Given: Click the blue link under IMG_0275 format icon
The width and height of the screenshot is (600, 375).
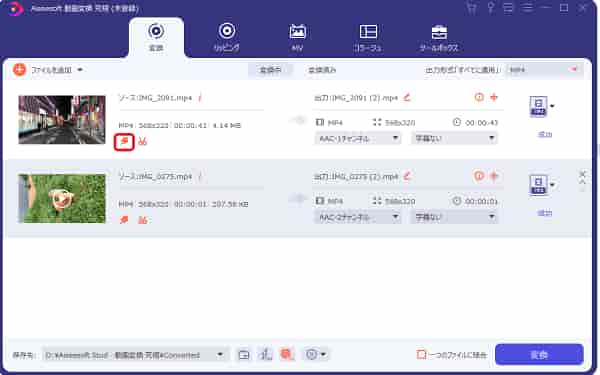Looking at the screenshot, I should tap(545, 213).
